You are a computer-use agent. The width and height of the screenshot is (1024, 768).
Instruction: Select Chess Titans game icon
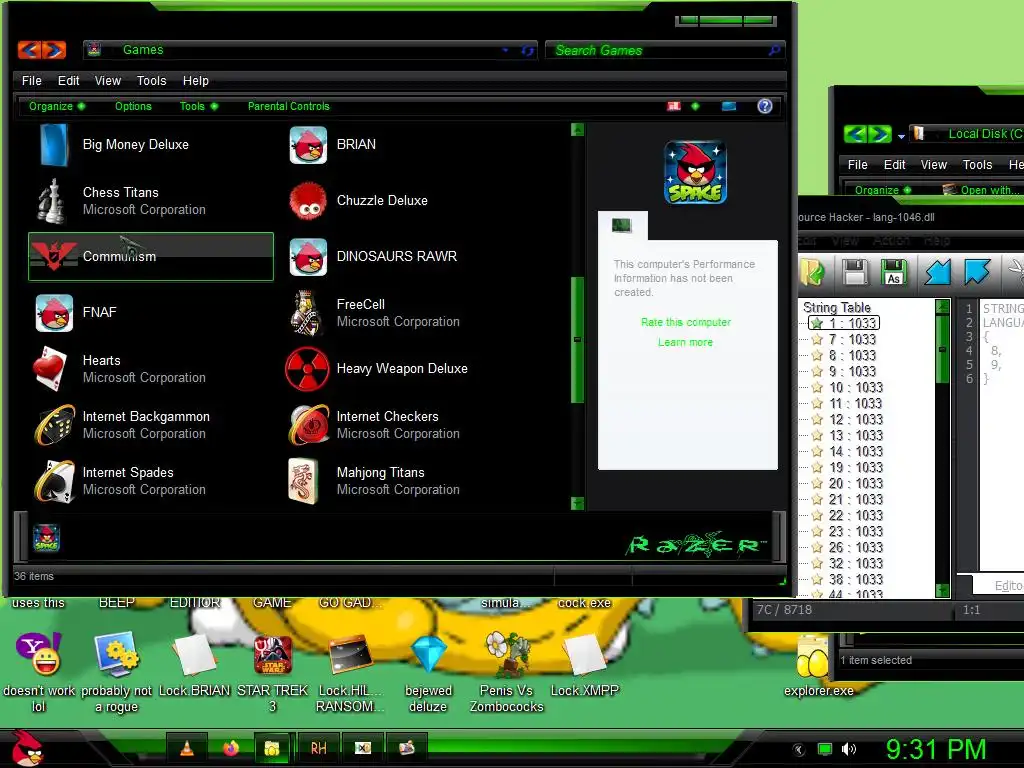click(52, 200)
